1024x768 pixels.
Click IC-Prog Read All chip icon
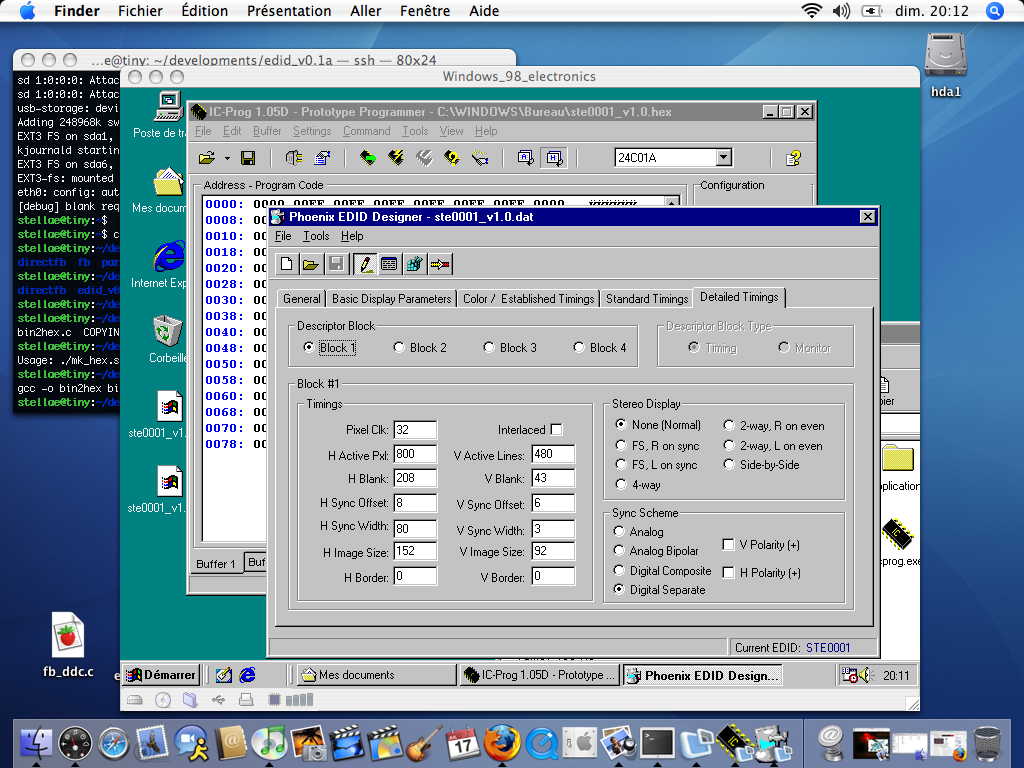[x=368, y=158]
